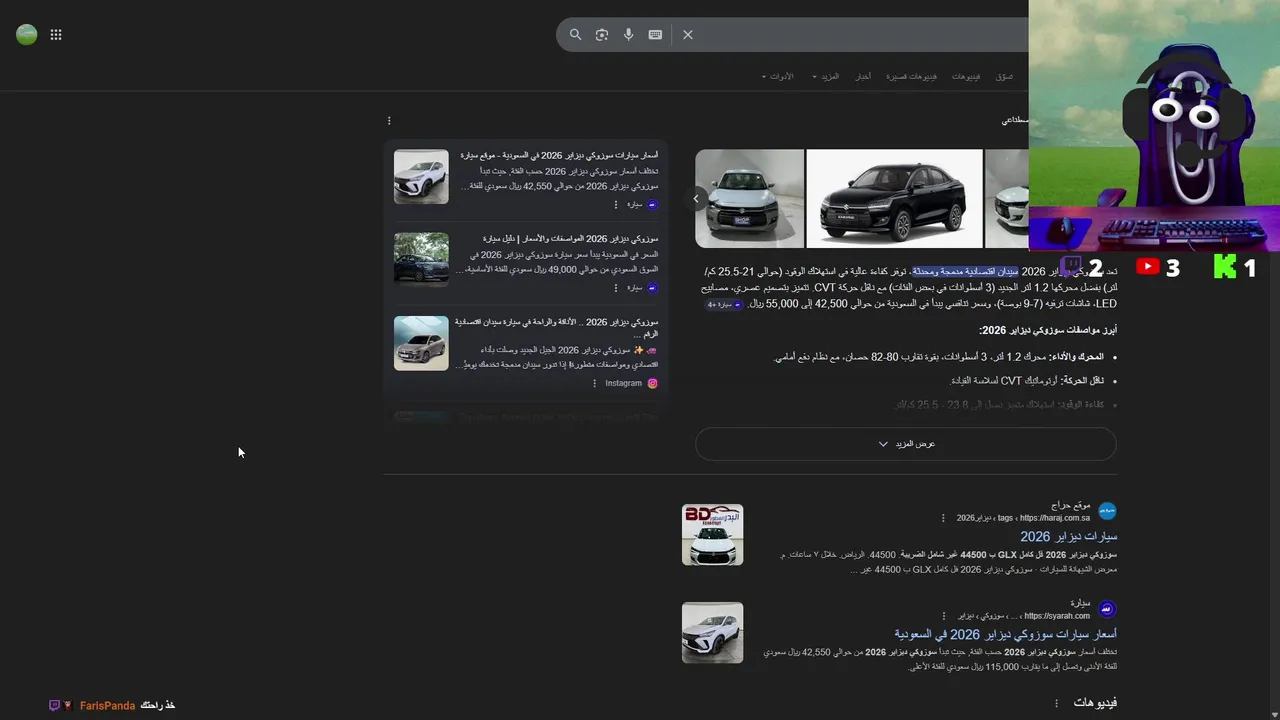Open the Google account avatar
The height and width of the screenshot is (720, 1280).
pos(27,34)
